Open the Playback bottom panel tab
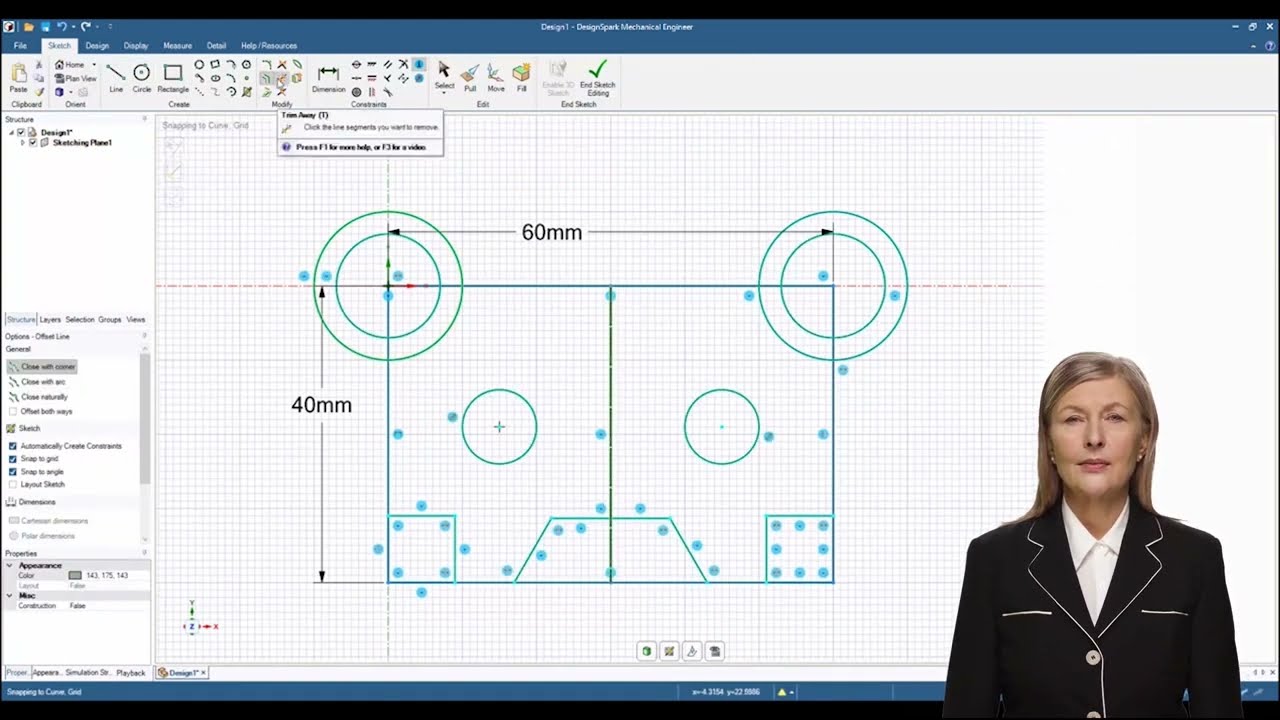 (131, 673)
